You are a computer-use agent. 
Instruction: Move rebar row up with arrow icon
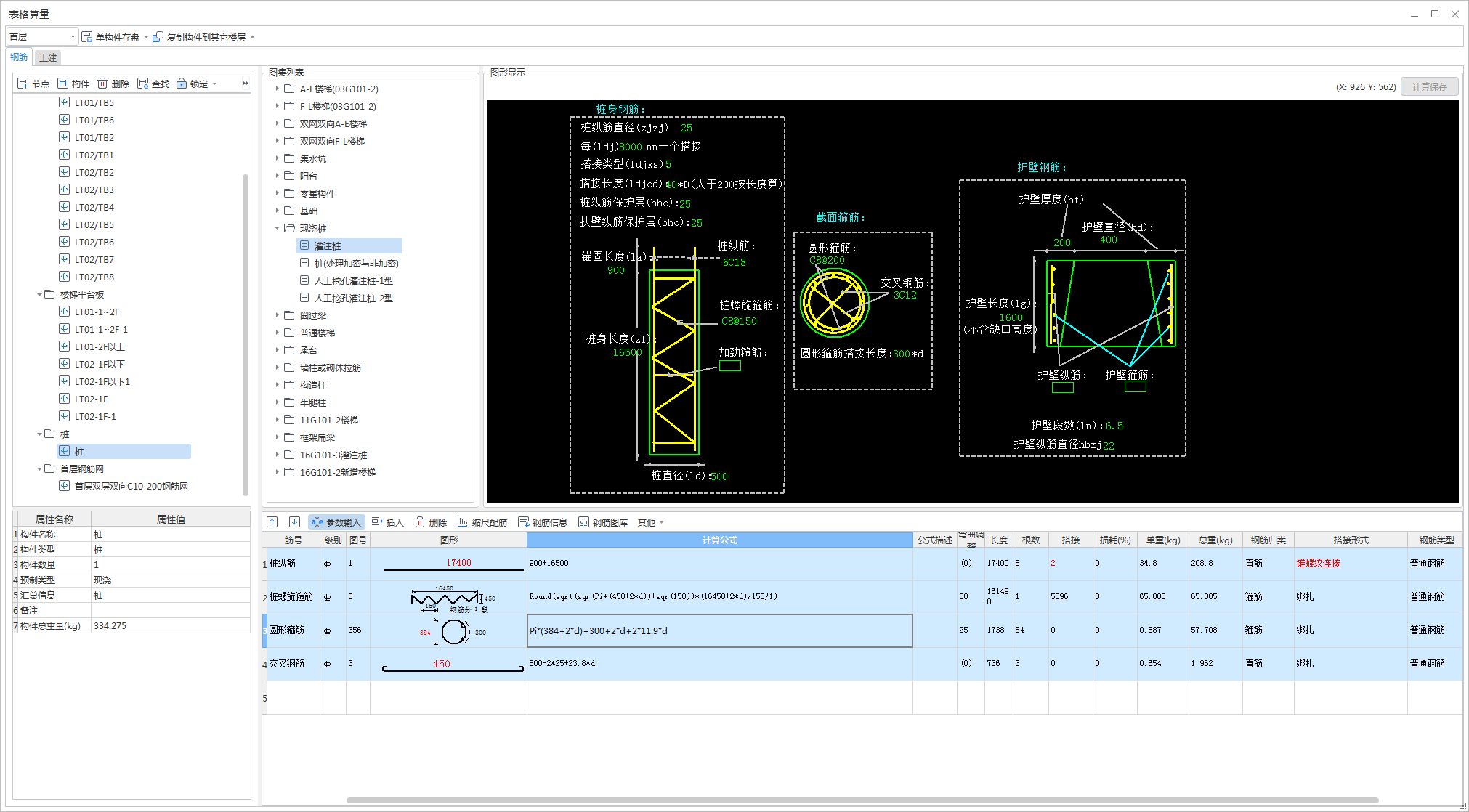point(272,521)
